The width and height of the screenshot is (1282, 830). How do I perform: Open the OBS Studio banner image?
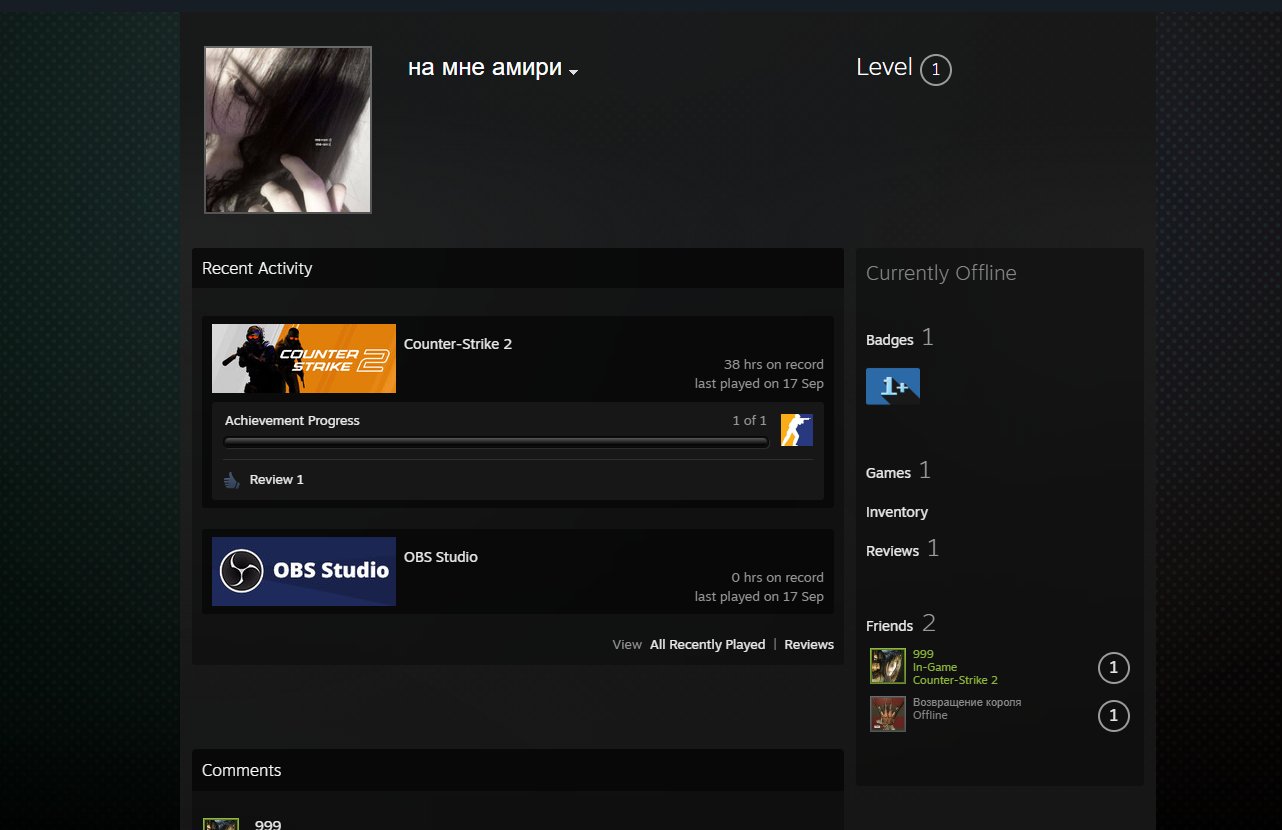(x=304, y=571)
